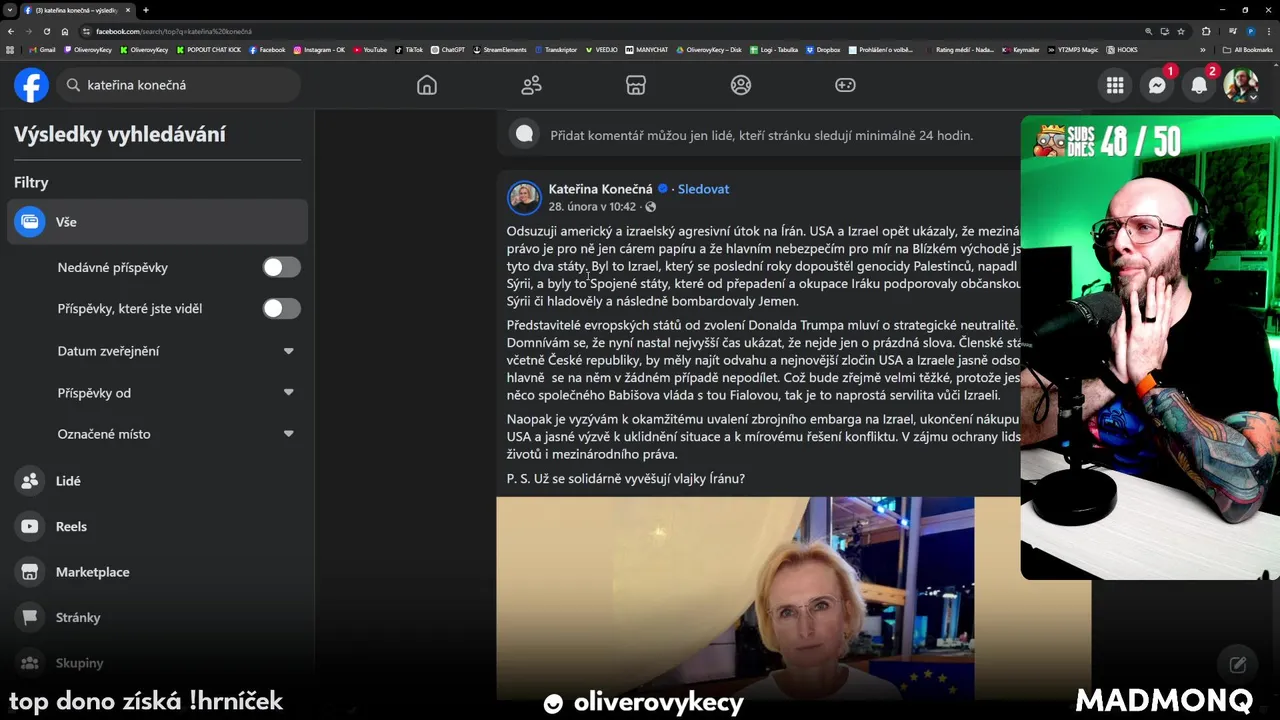Select the Skupiny filter
1280x720 pixels.
pos(157,663)
